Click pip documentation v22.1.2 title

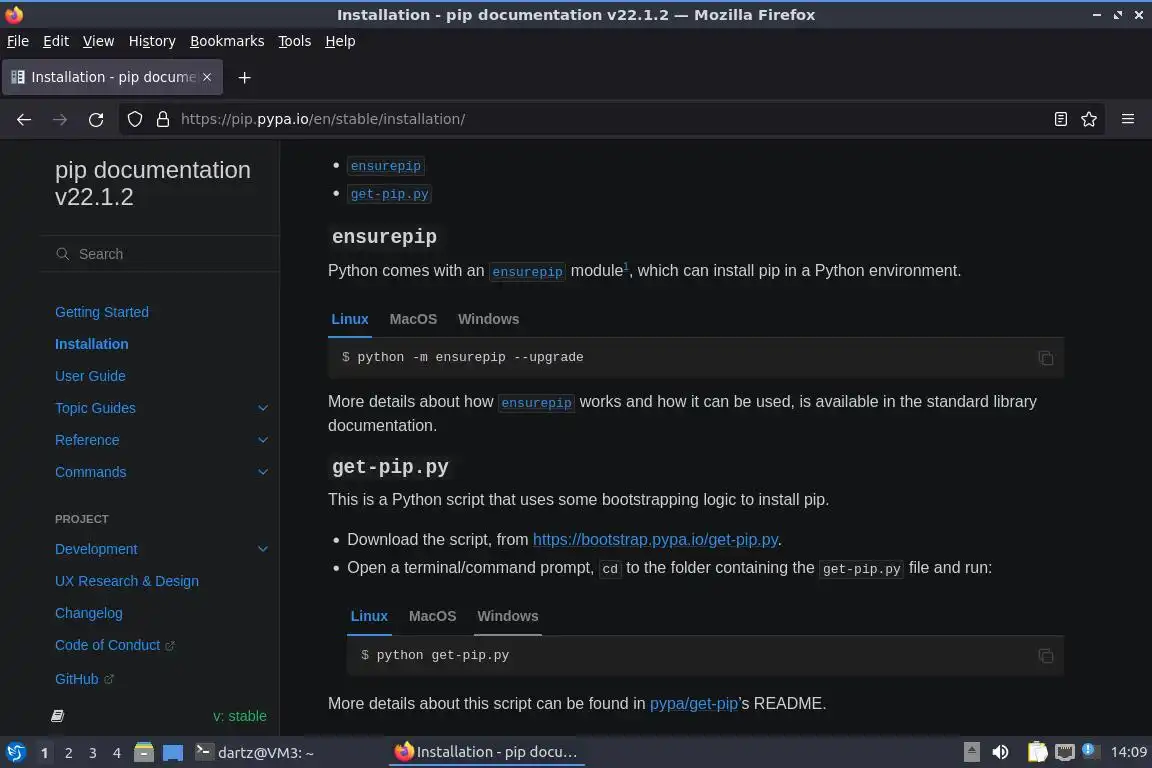coord(153,183)
